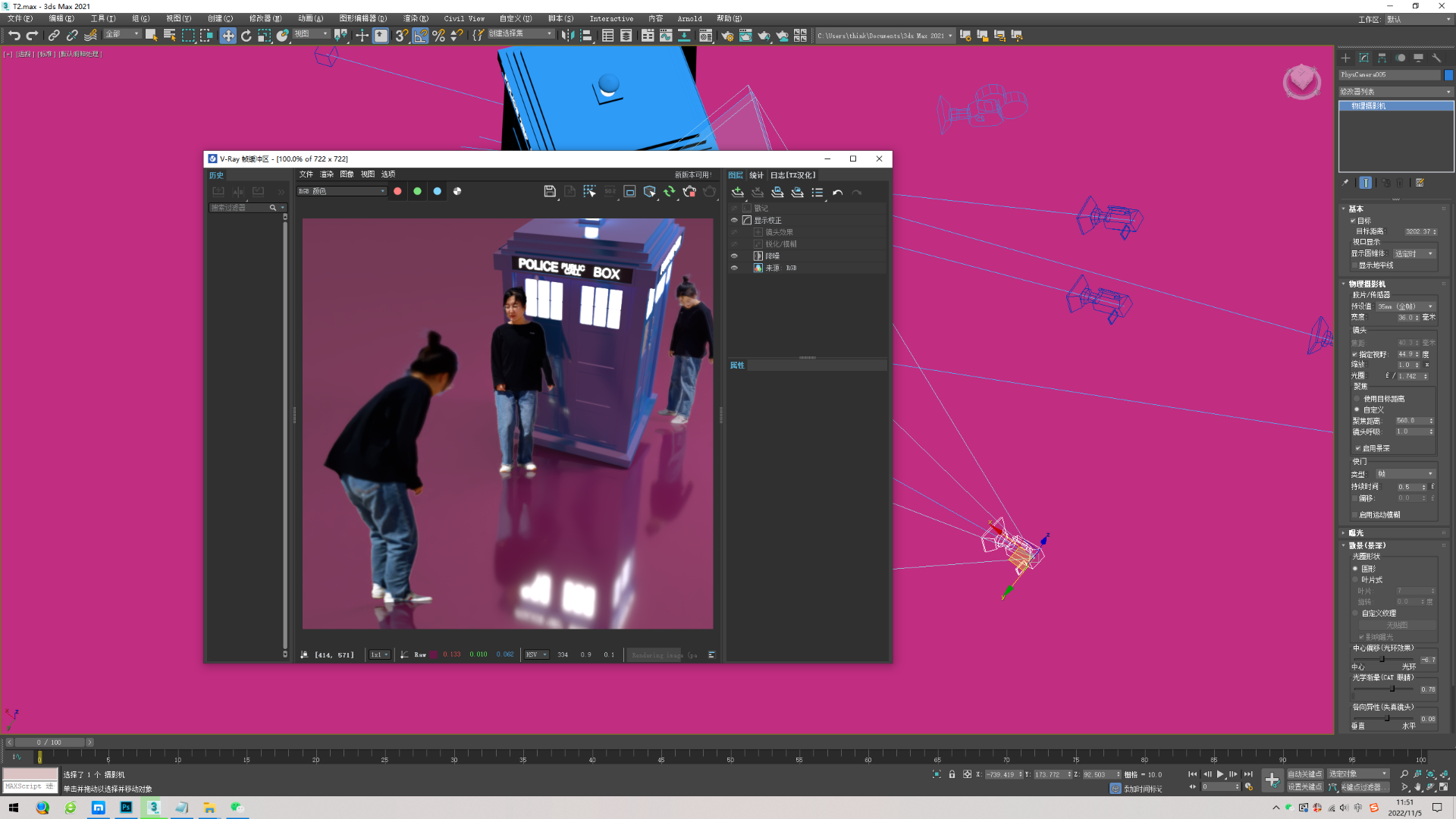
Task: Enable the 显示地平线 checkbox
Action: click(x=1355, y=265)
